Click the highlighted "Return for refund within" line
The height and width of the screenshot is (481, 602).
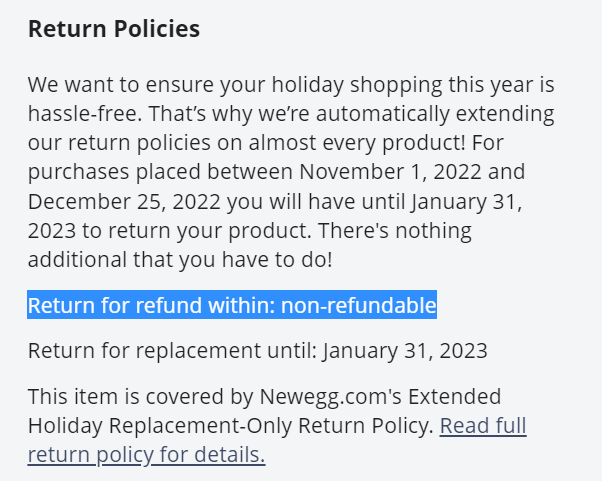coord(150,306)
